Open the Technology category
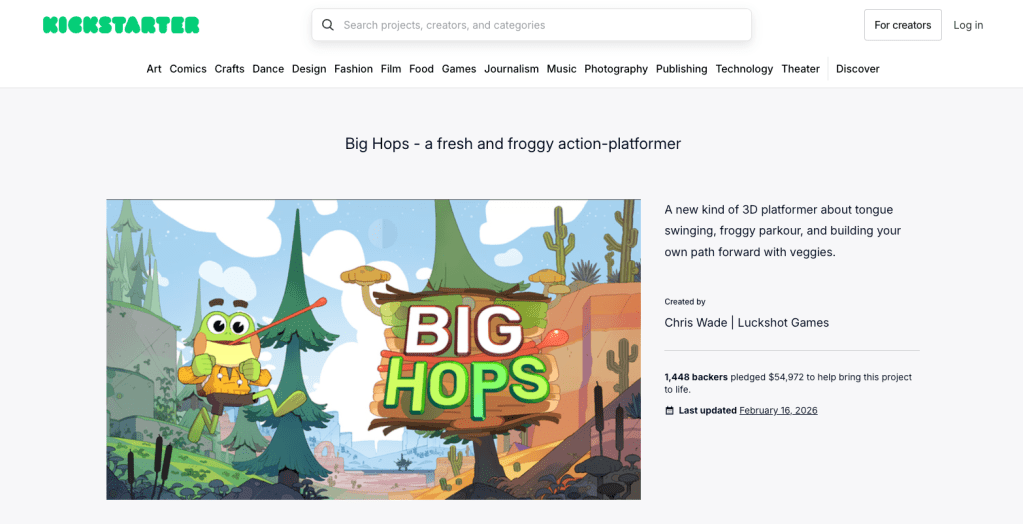The image size is (1023, 524). (744, 69)
